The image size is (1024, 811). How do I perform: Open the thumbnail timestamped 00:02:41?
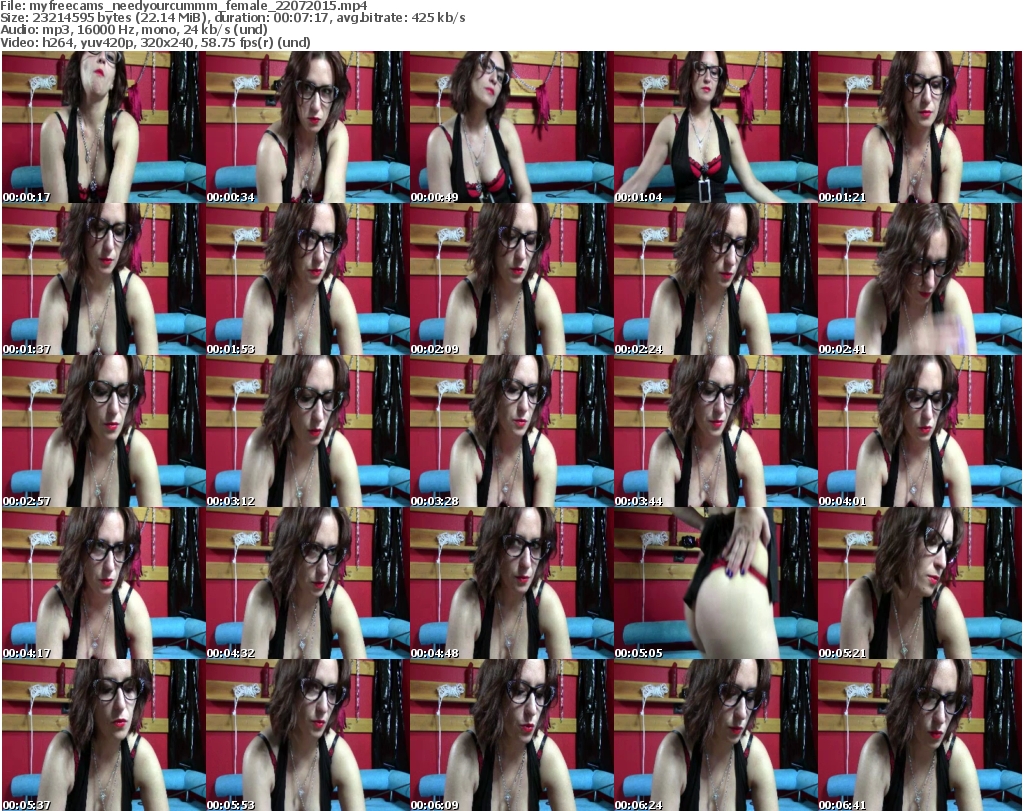coord(920,279)
